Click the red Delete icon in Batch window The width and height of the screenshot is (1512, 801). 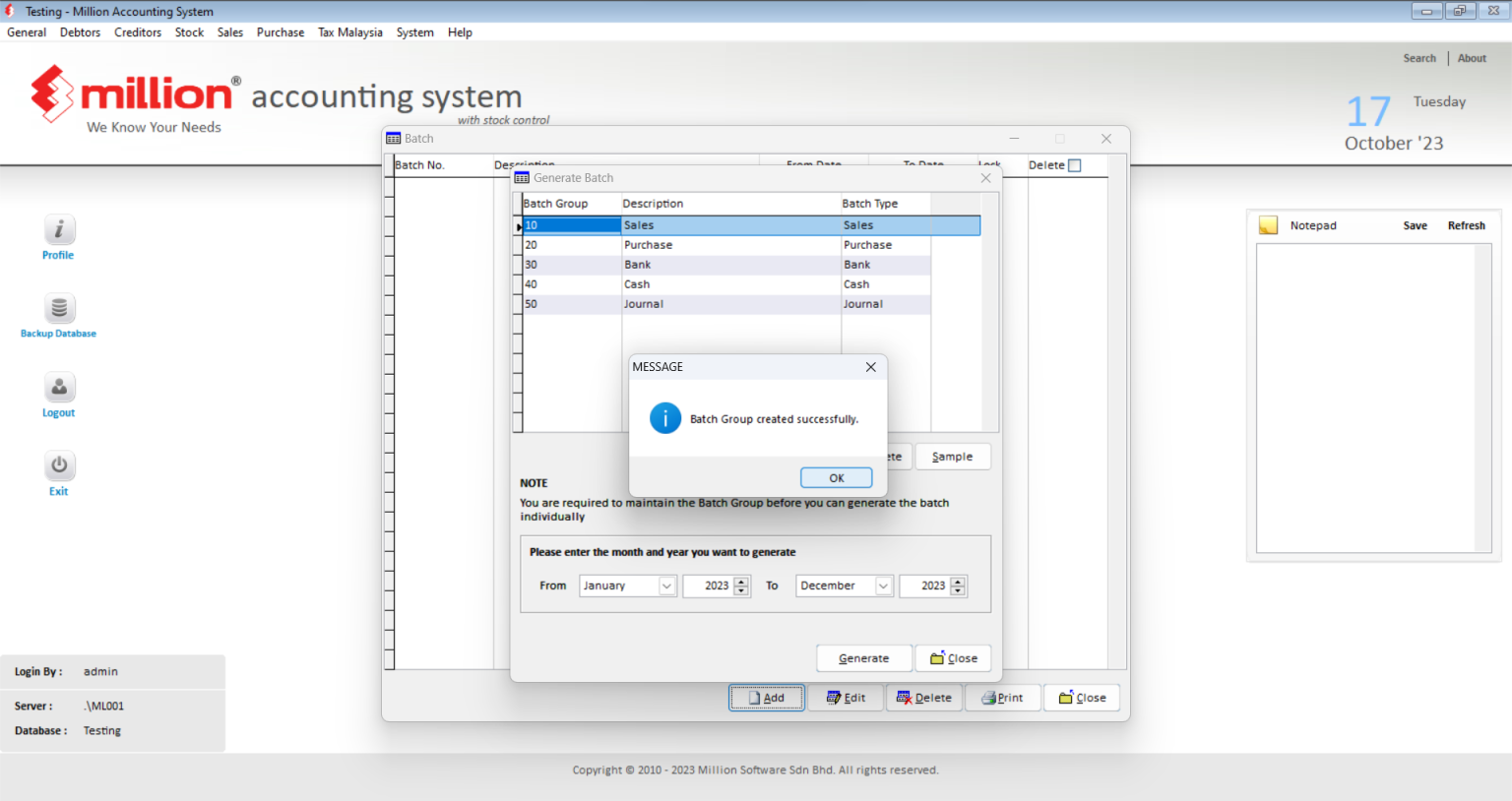point(904,698)
